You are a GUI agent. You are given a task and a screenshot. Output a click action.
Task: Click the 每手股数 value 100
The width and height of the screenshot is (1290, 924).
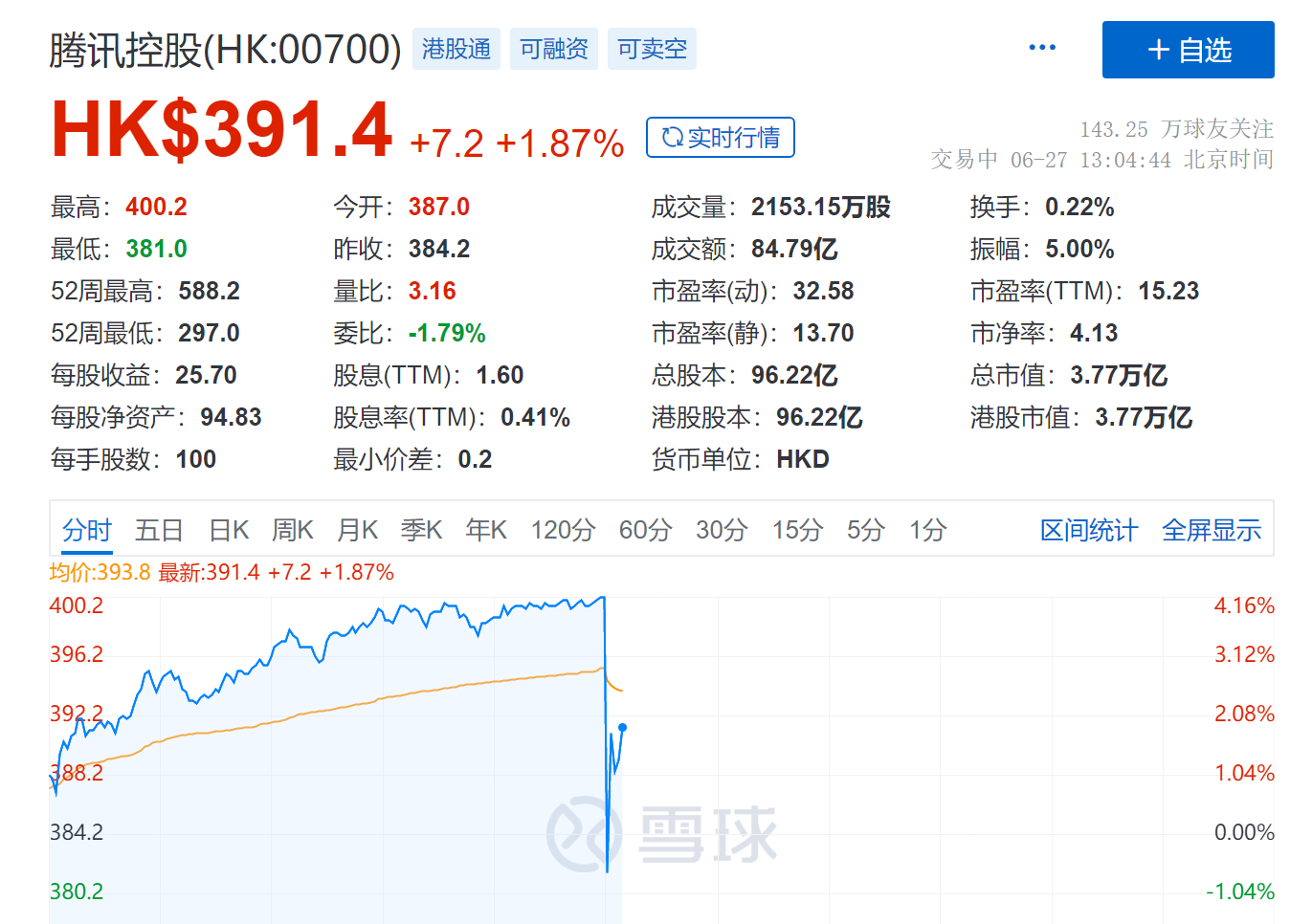pyautogui.click(x=196, y=459)
